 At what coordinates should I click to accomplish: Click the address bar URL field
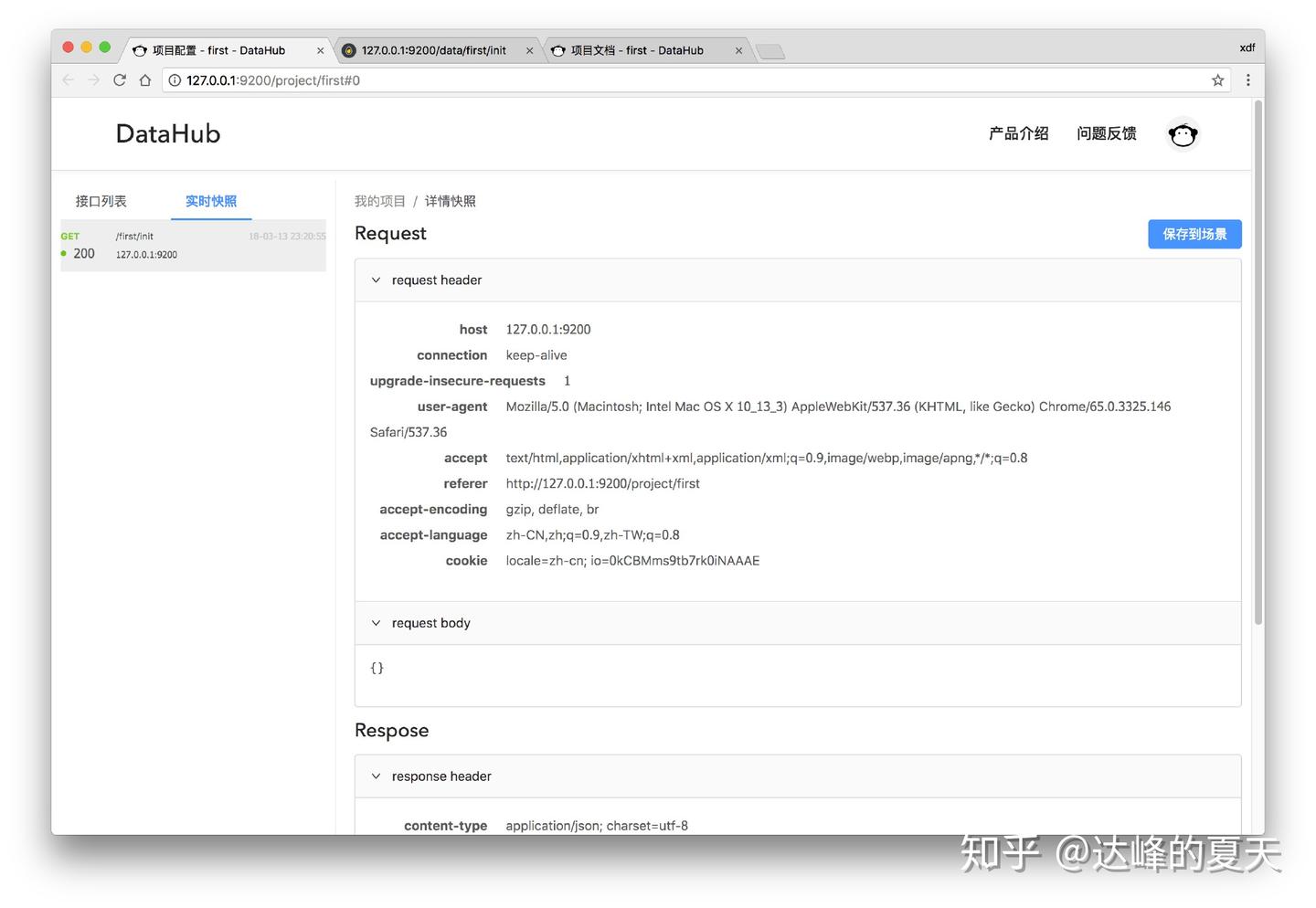click(x=695, y=80)
